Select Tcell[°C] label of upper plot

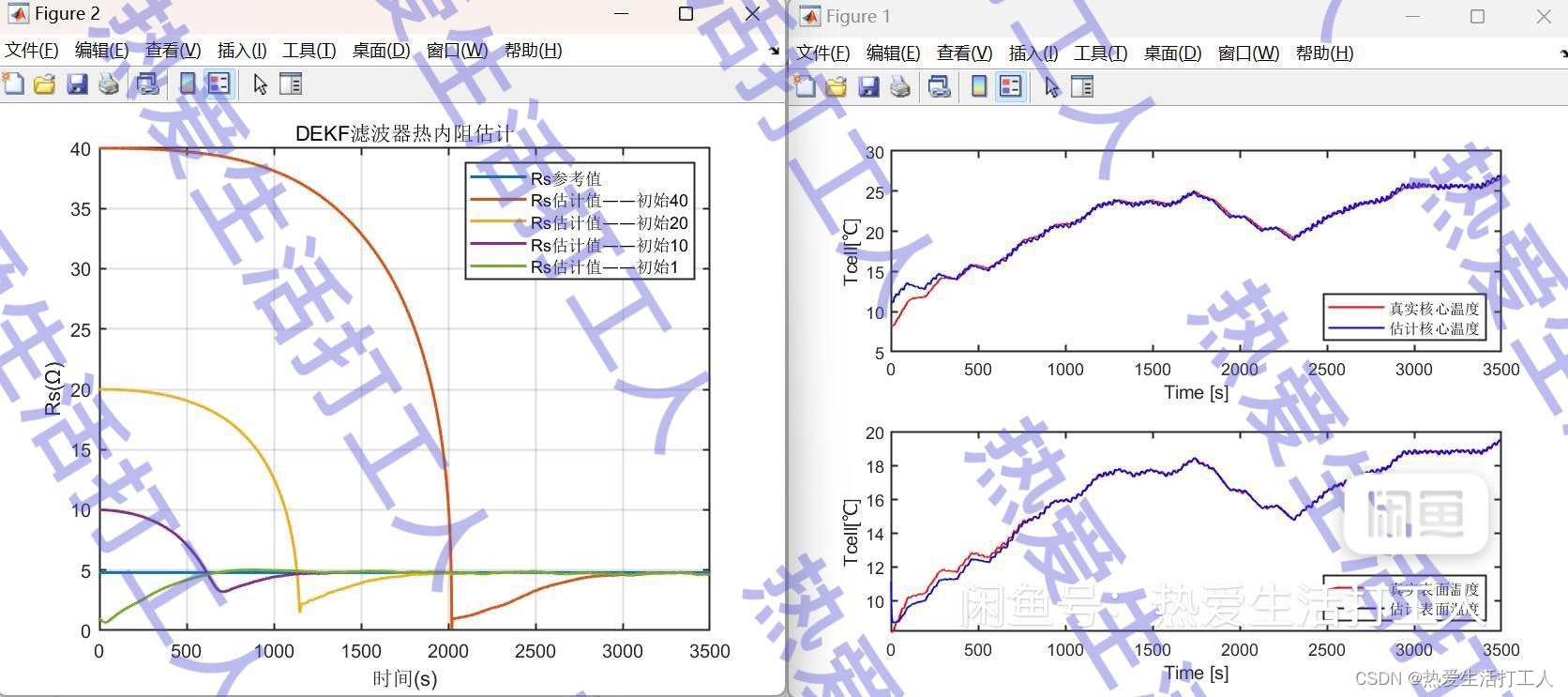(851, 252)
